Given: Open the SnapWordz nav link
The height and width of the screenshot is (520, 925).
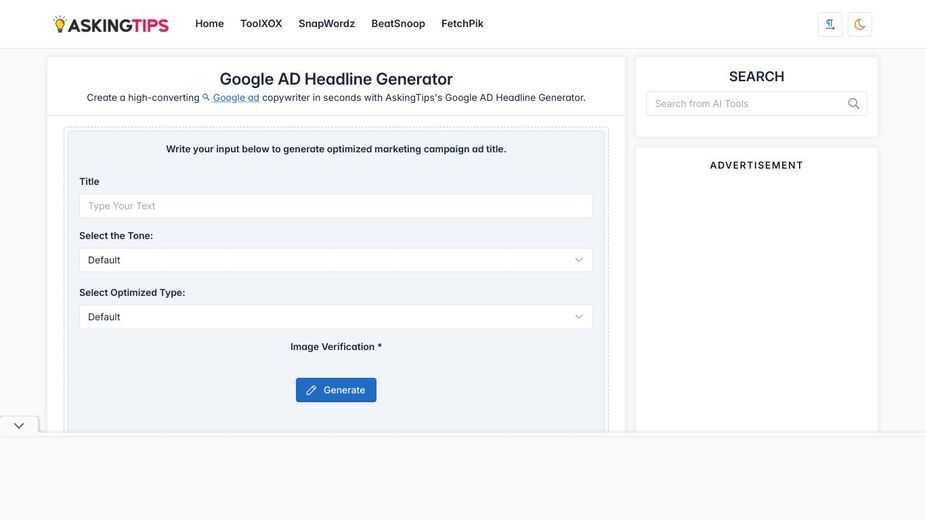Looking at the screenshot, I should 326,24.
